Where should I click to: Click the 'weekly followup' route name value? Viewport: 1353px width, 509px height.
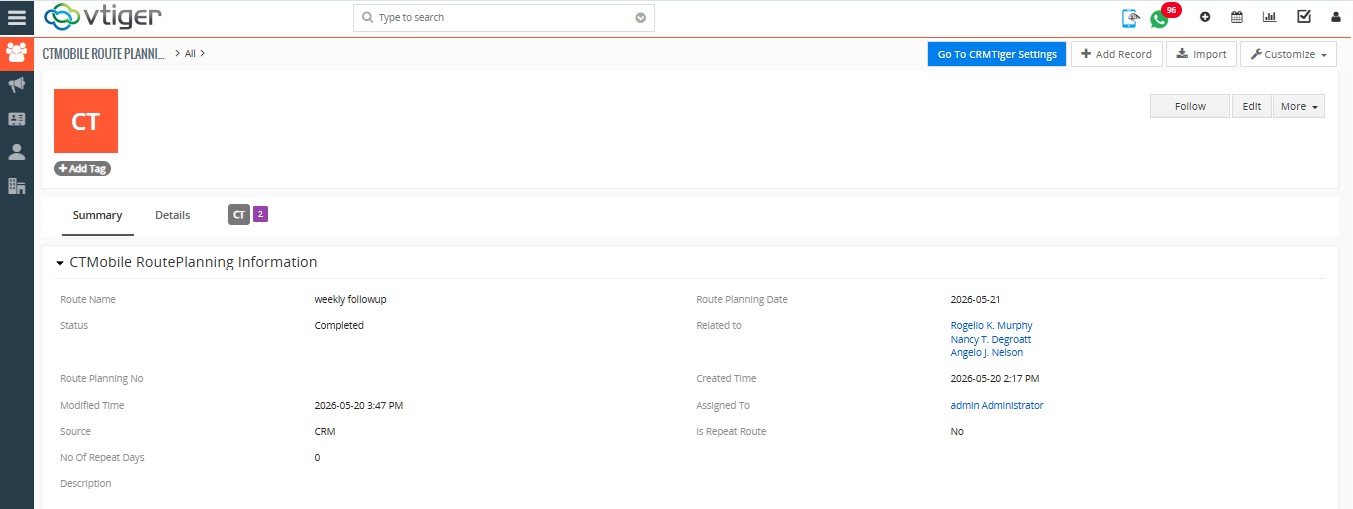pos(351,299)
